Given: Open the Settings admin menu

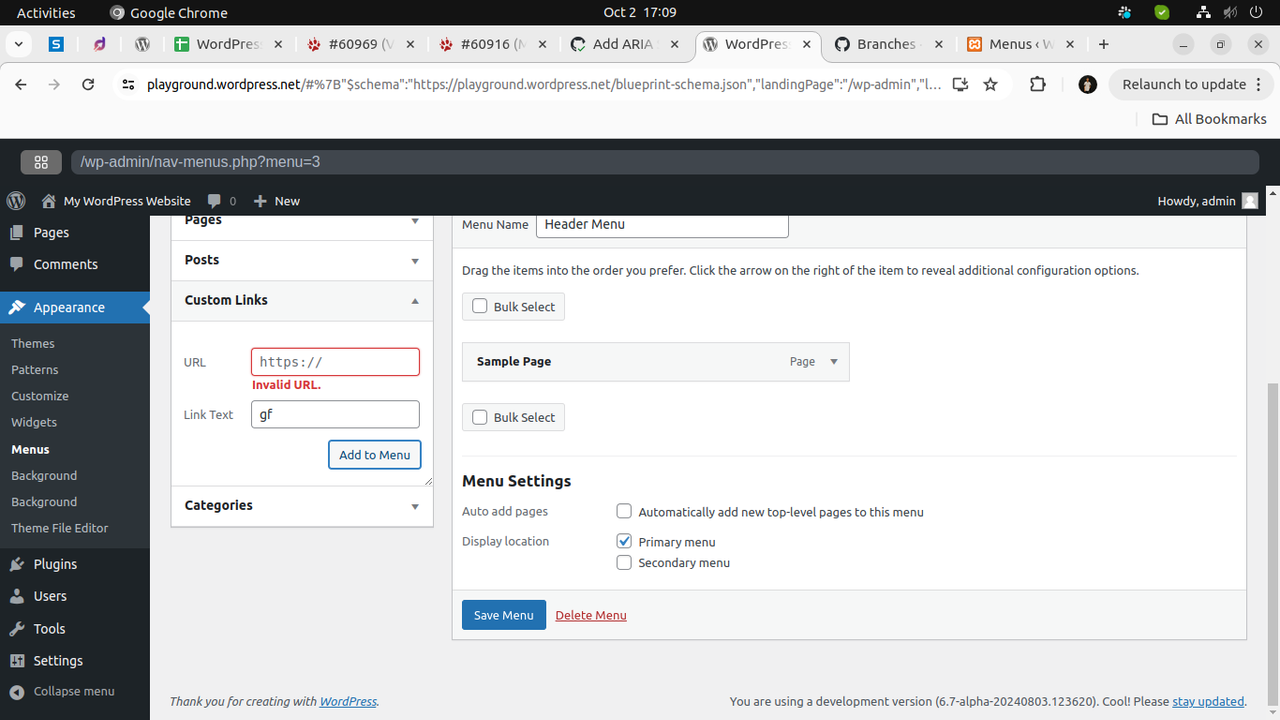Looking at the screenshot, I should tap(75, 661).
